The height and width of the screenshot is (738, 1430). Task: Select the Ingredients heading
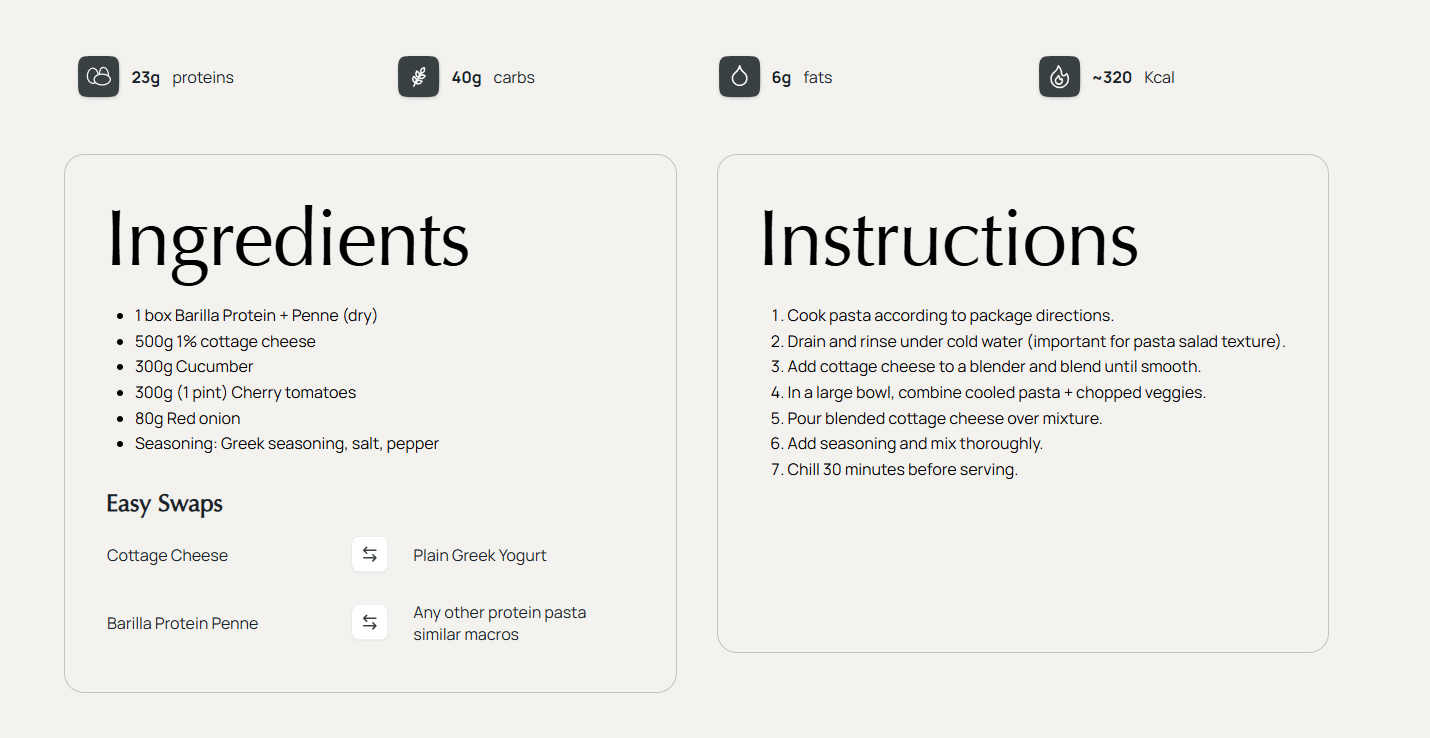pyautogui.click(x=288, y=240)
